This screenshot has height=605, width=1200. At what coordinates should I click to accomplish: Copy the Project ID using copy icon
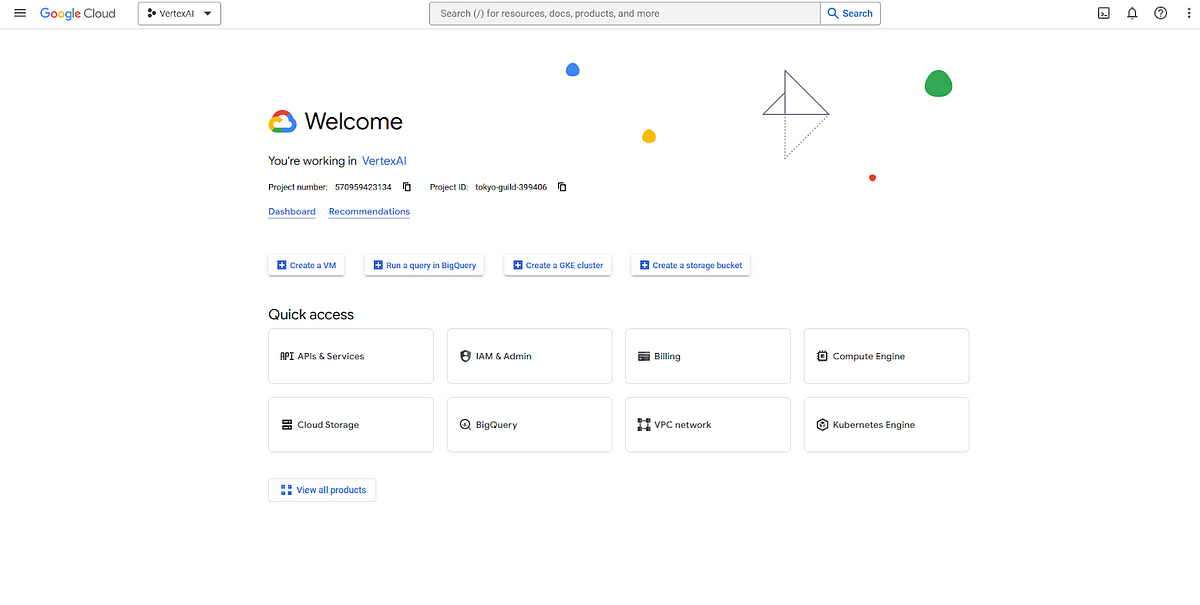561,187
